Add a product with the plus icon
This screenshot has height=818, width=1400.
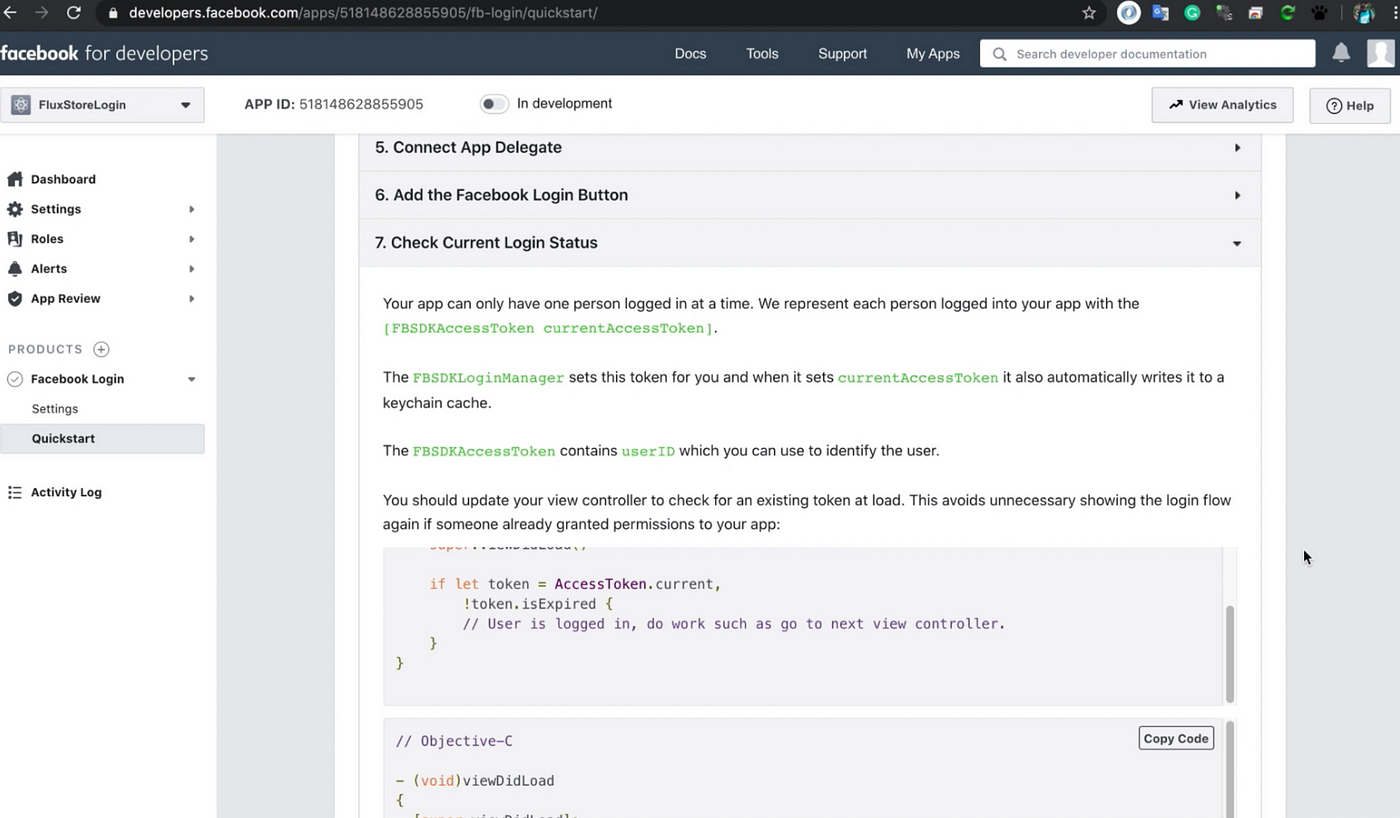tap(101, 349)
